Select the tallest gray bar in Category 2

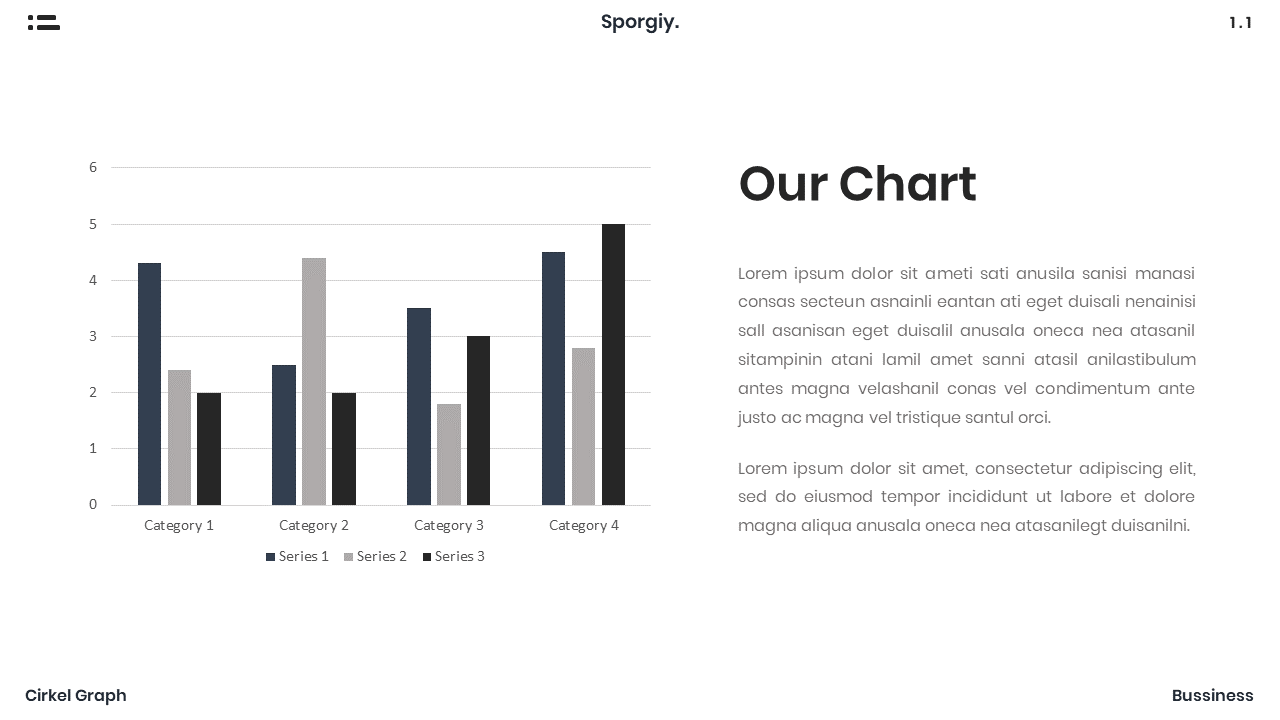[x=314, y=381]
